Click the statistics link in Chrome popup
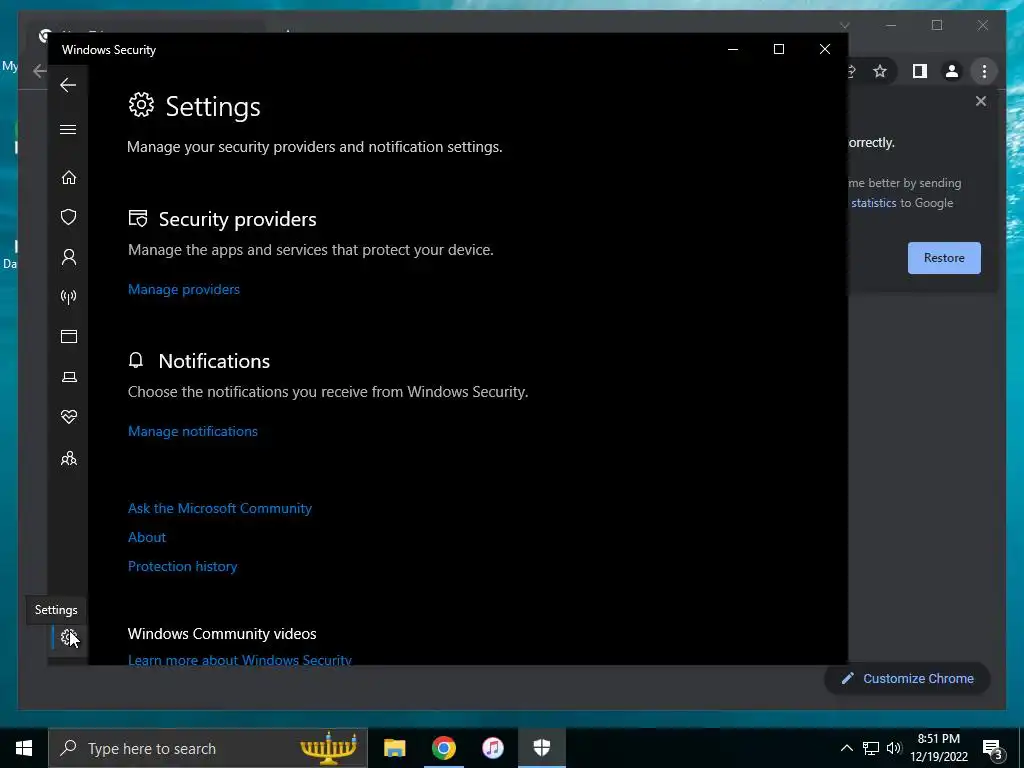 (x=873, y=203)
